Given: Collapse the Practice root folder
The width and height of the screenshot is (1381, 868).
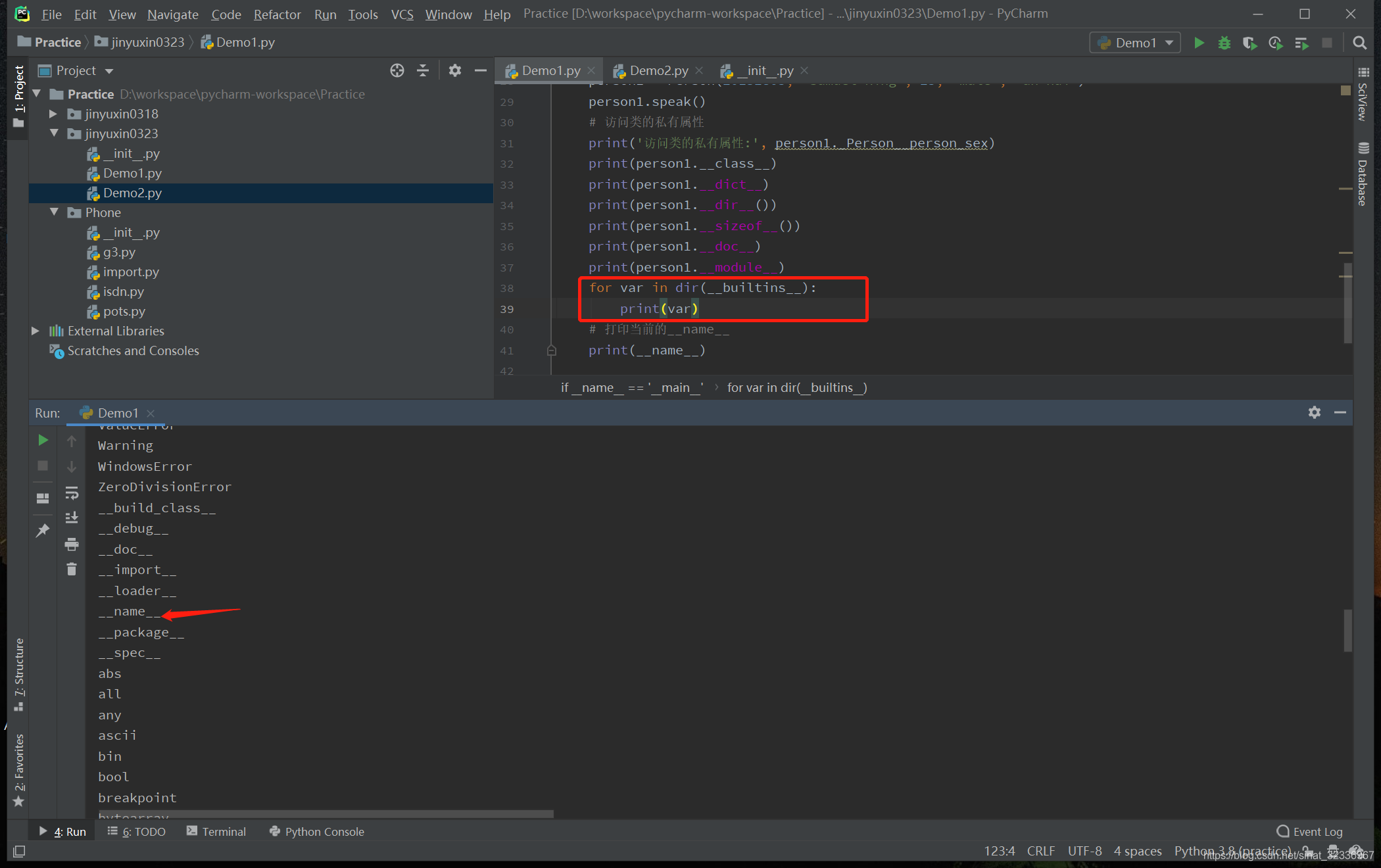Looking at the screenshot, I should (x=37, y=94).
